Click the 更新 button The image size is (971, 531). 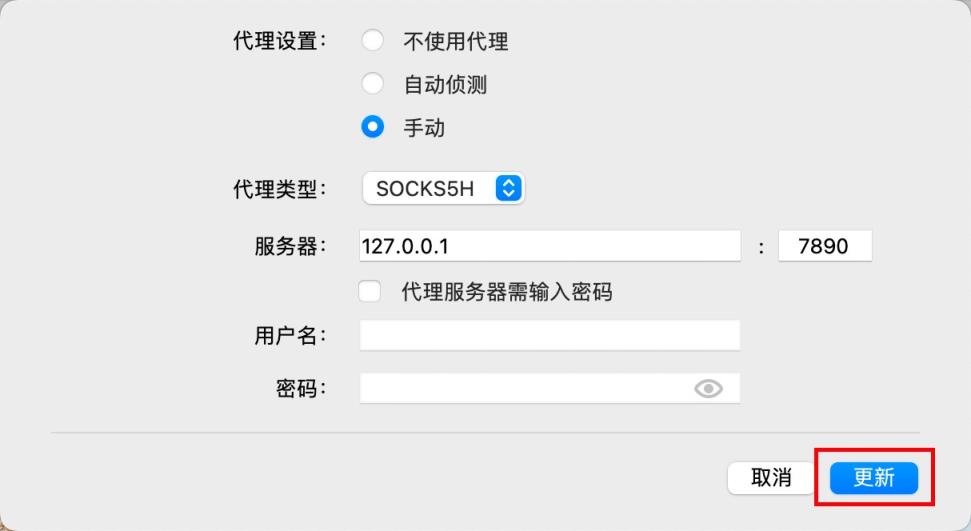(874, 478)
